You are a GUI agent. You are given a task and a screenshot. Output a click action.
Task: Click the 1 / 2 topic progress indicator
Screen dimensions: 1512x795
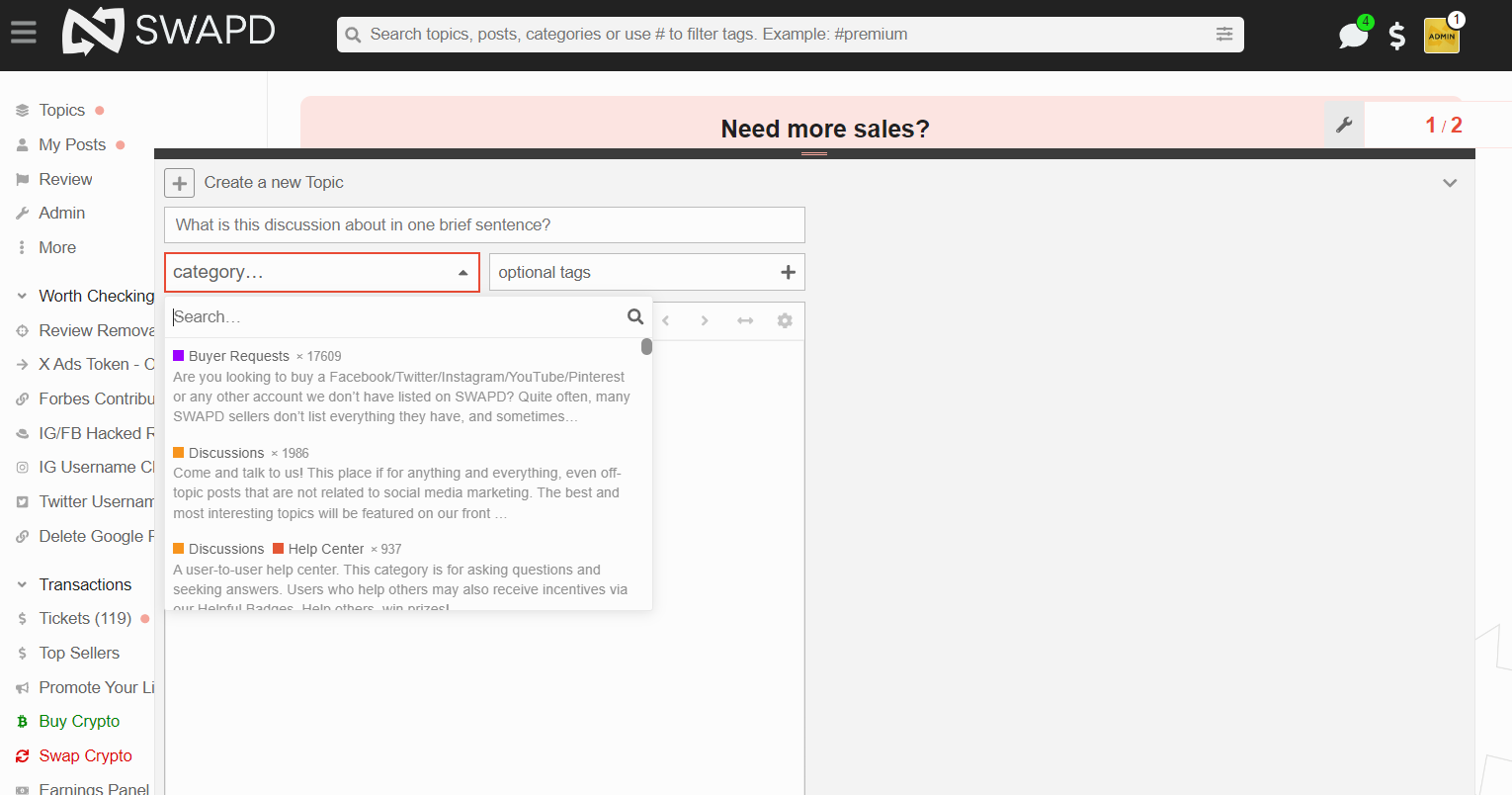pos(1443,125)
